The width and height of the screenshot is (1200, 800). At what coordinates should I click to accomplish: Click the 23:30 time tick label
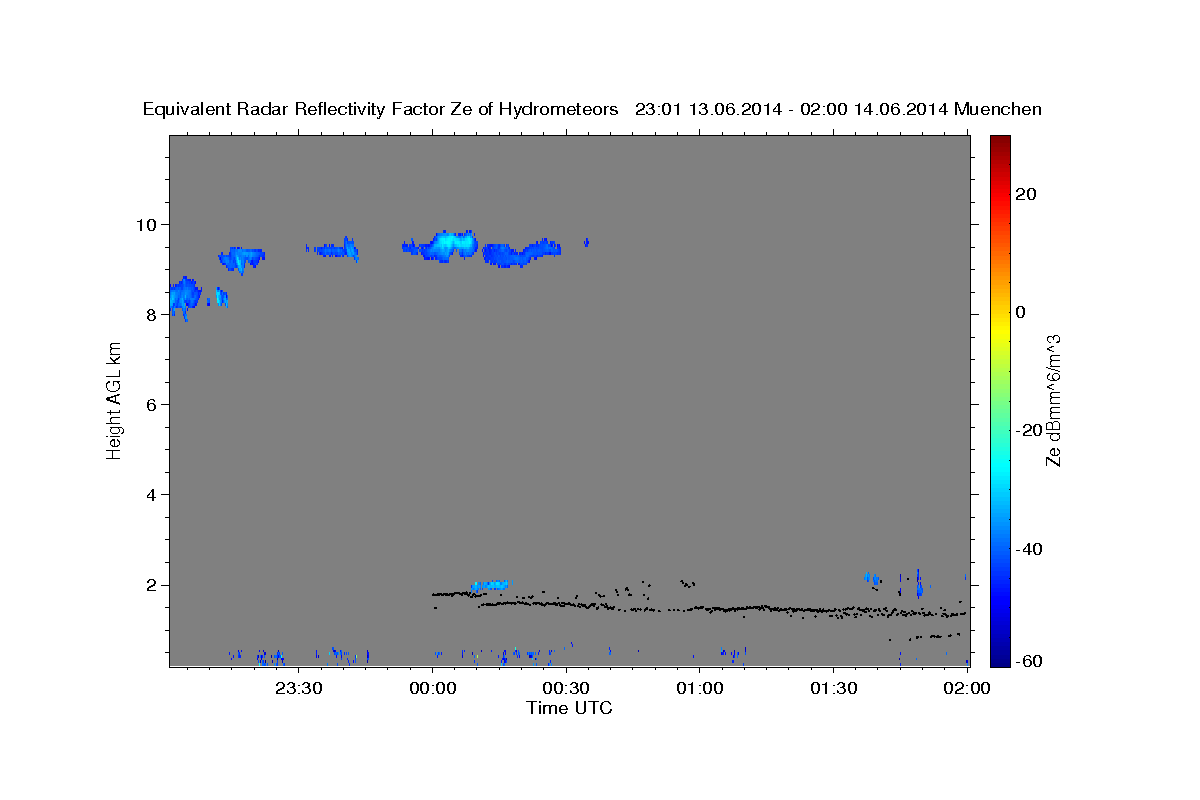[x=298, y=688]
